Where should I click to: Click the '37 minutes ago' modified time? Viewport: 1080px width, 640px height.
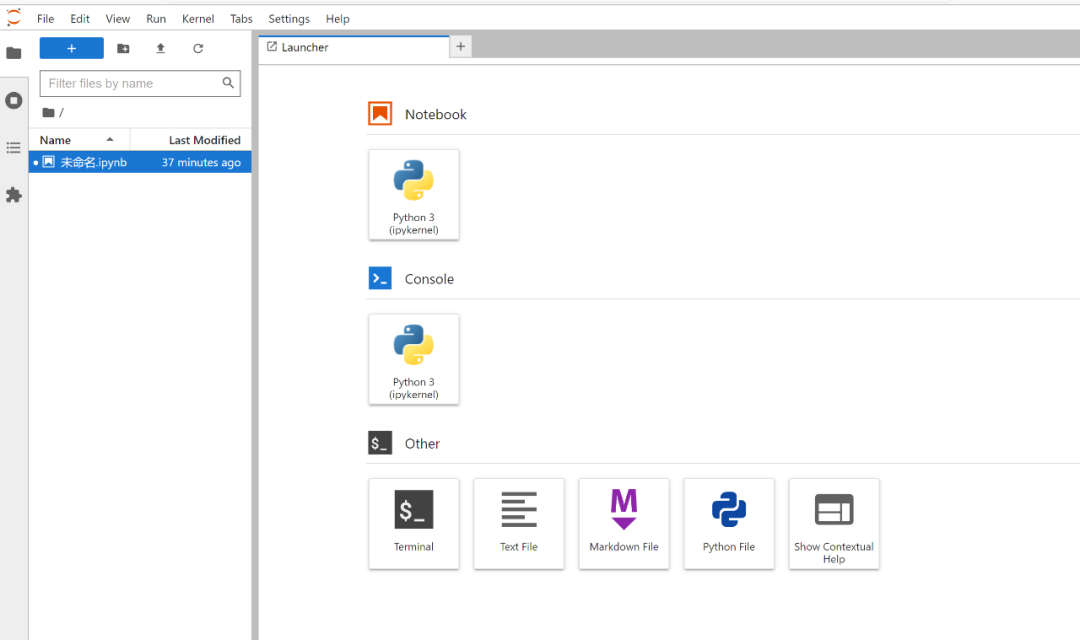[201, 163]
